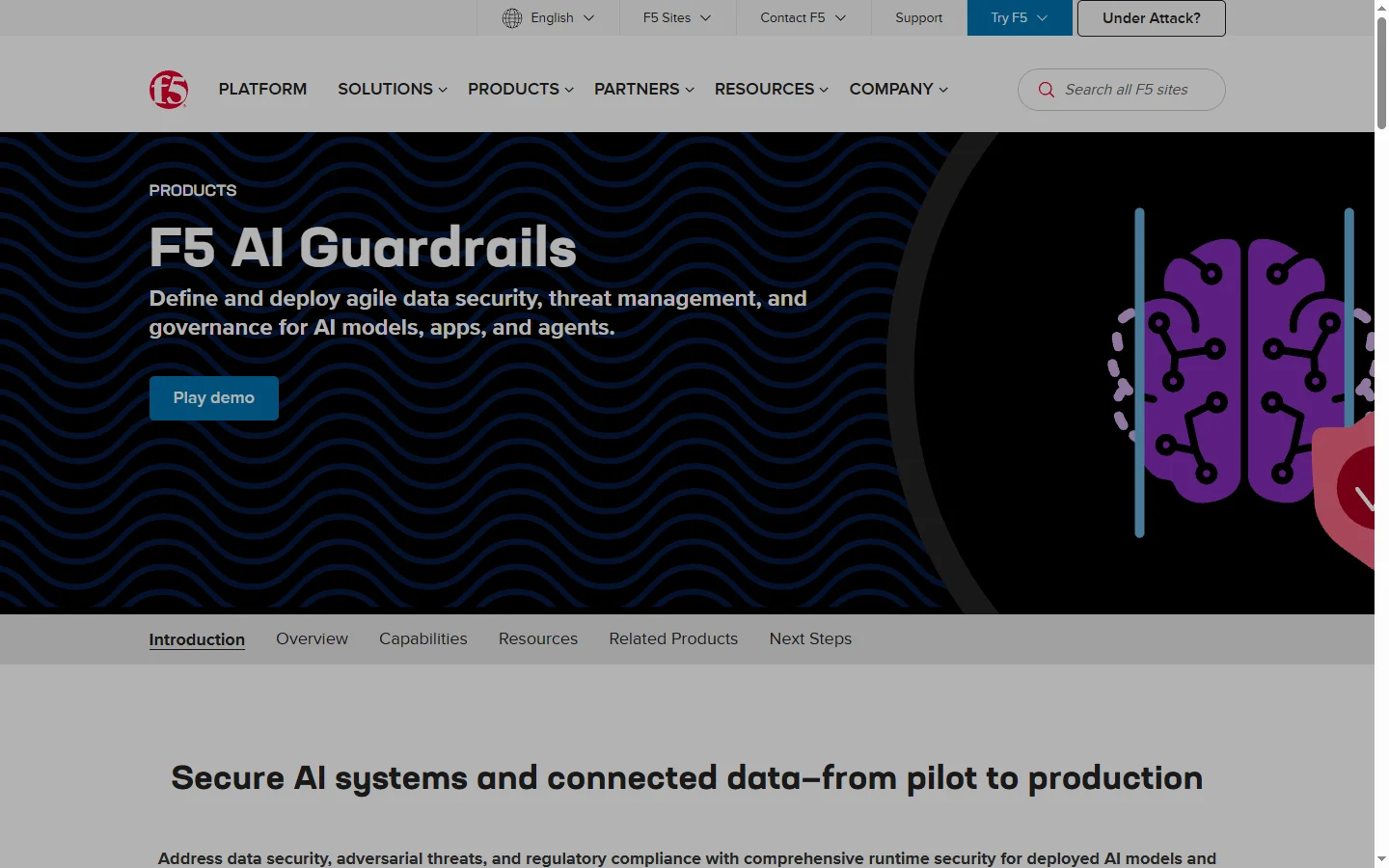Expand the Try F5 dropdown
The height and width of the screenshot is (868, 1389).
(1020, 18)
